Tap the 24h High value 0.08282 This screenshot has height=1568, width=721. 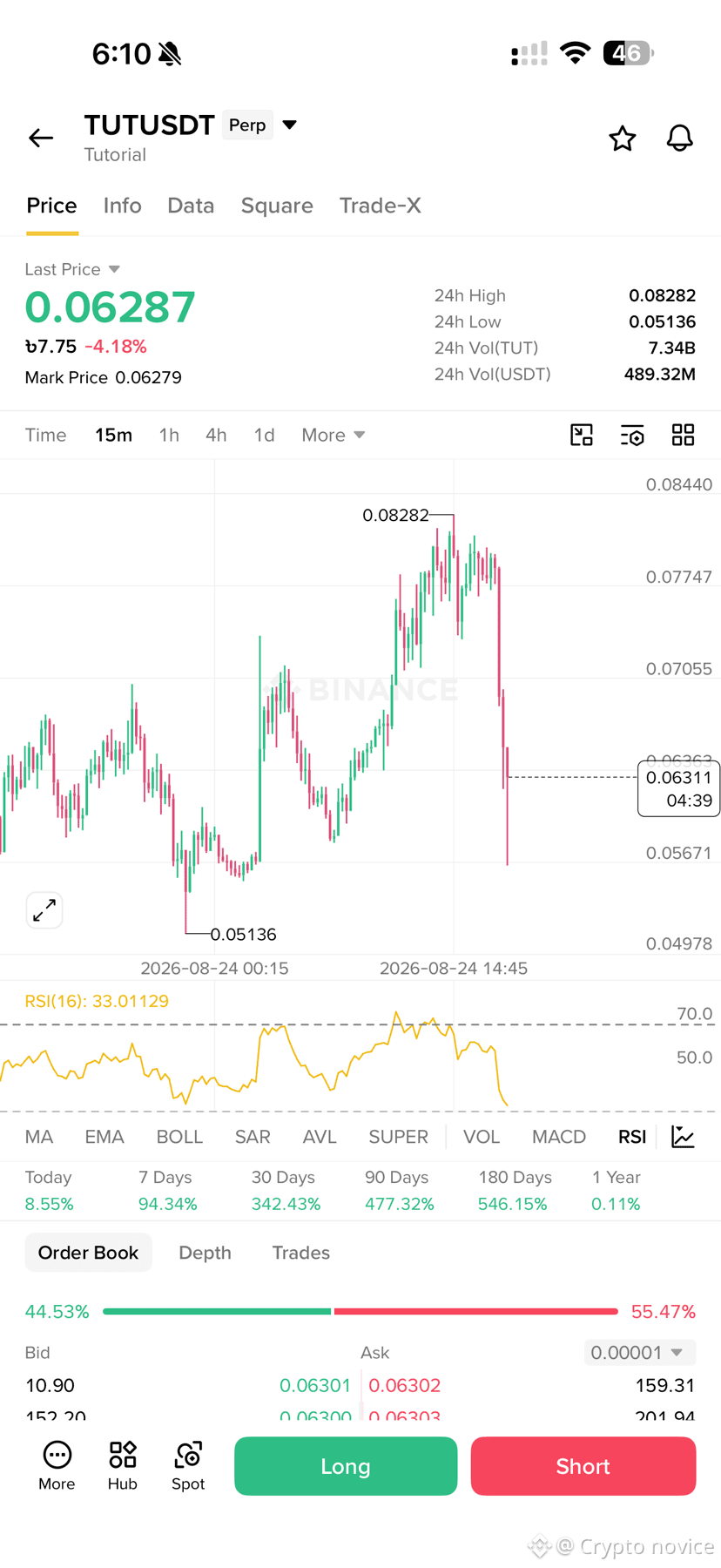(662, 295)
